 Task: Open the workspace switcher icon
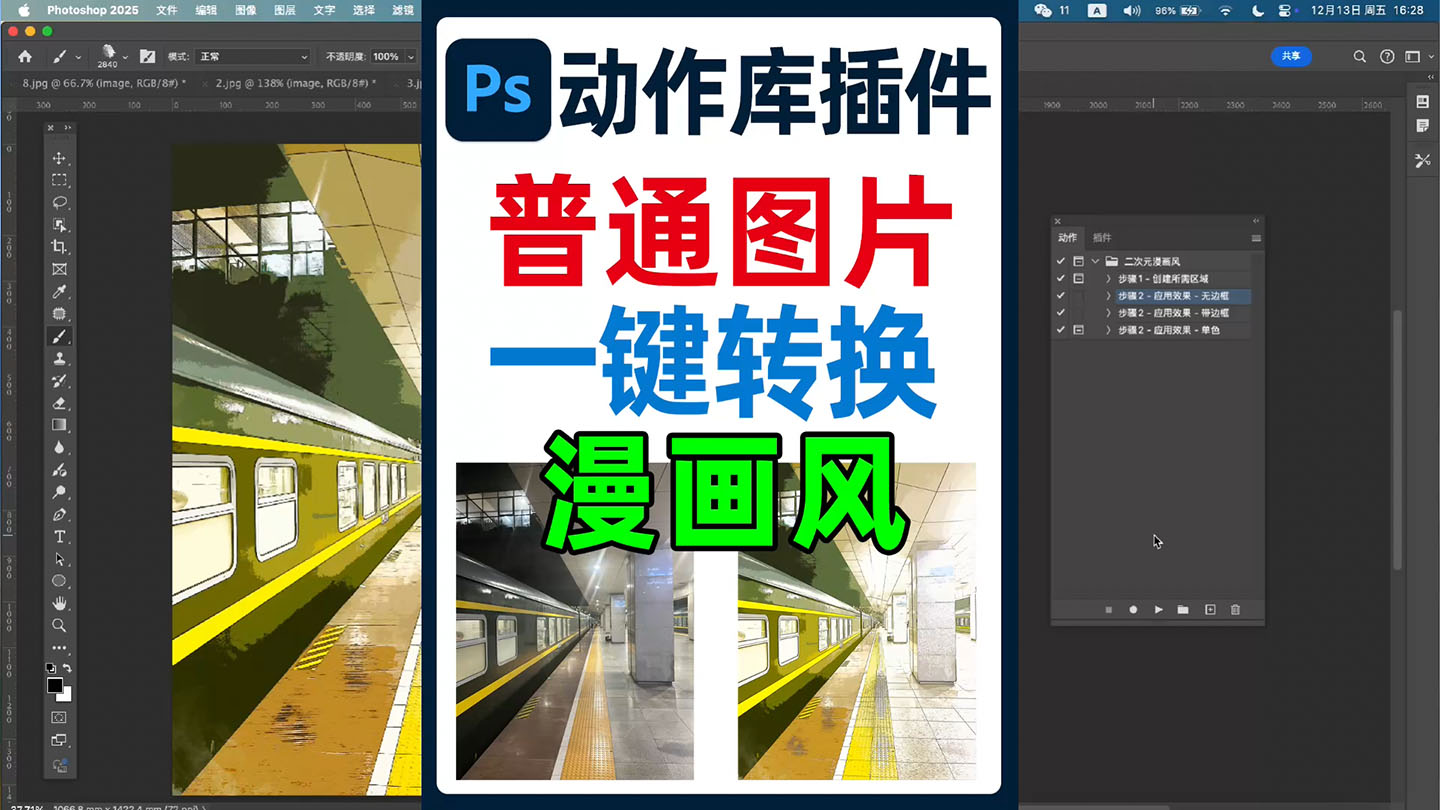pyautogui.click(x=1413, y=57)
